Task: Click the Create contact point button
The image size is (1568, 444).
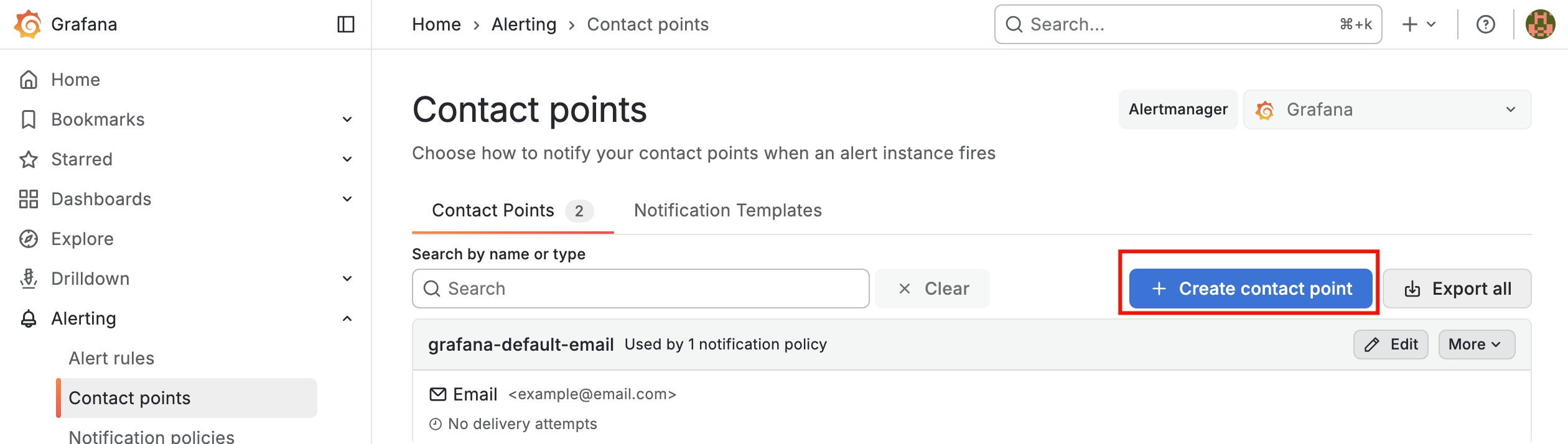Action: tap(1250, 289)
